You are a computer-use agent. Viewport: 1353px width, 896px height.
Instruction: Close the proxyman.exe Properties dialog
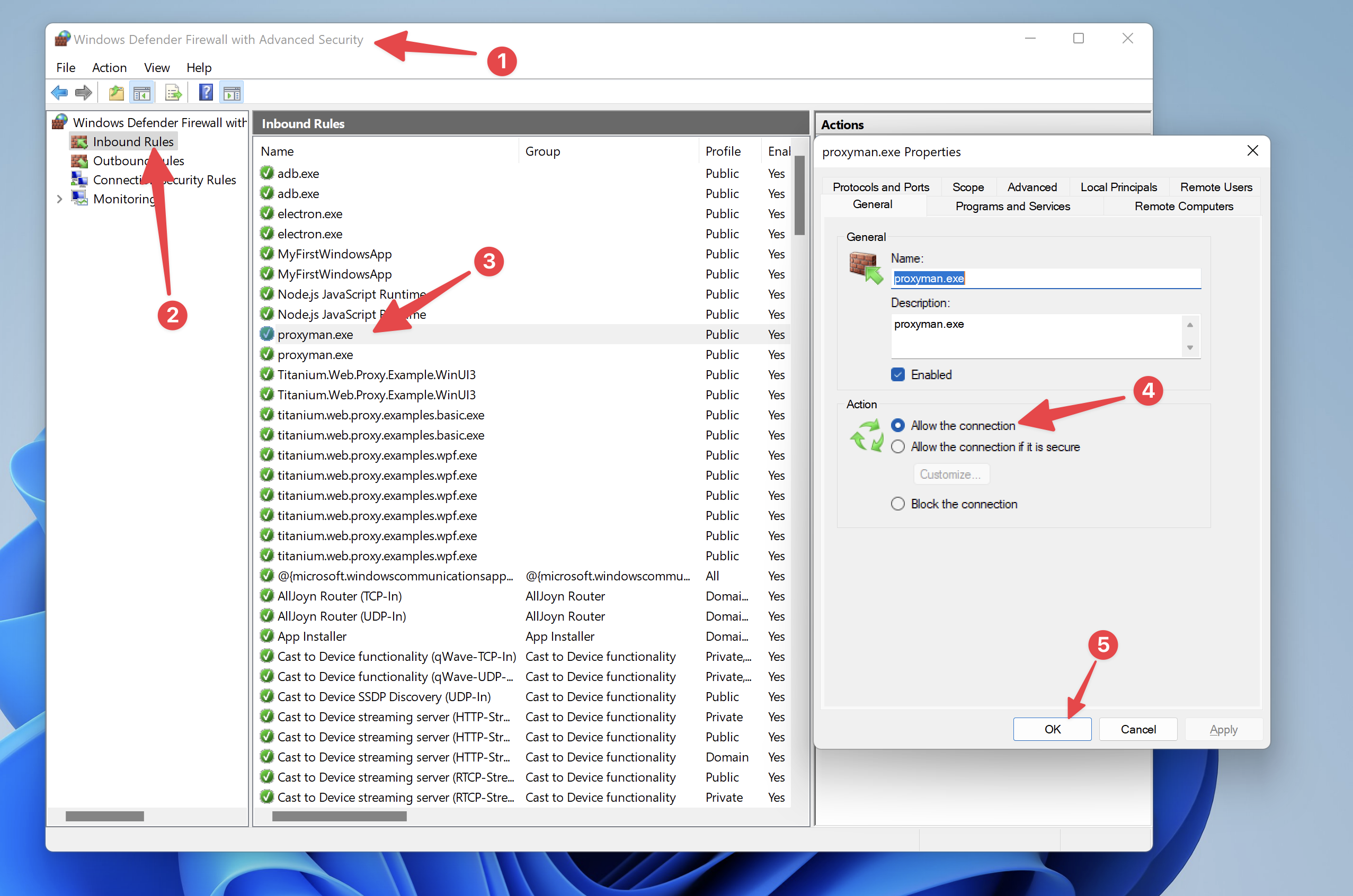[1252, 150]
